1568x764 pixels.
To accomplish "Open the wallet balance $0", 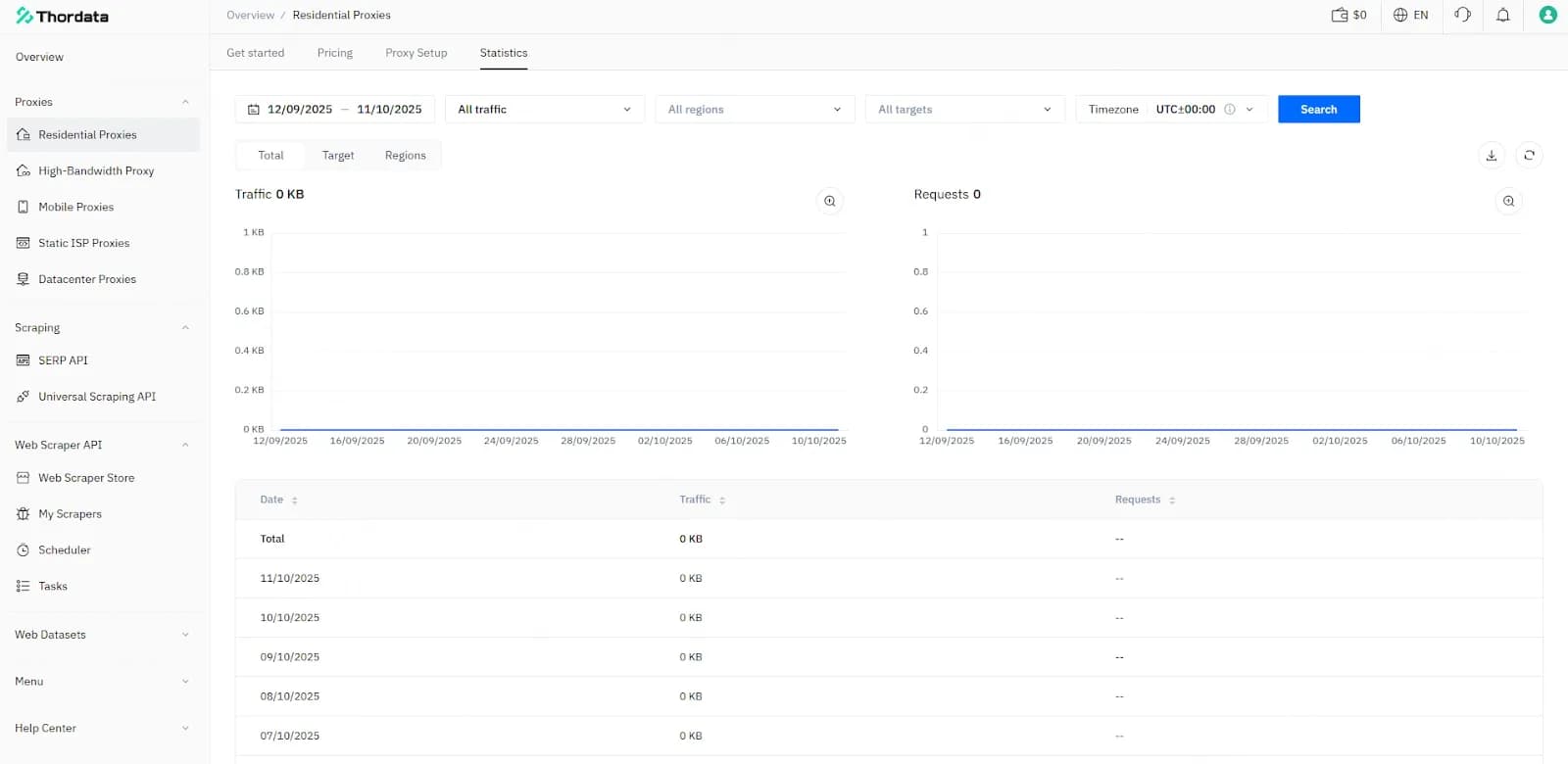I will coord(1348,15).
